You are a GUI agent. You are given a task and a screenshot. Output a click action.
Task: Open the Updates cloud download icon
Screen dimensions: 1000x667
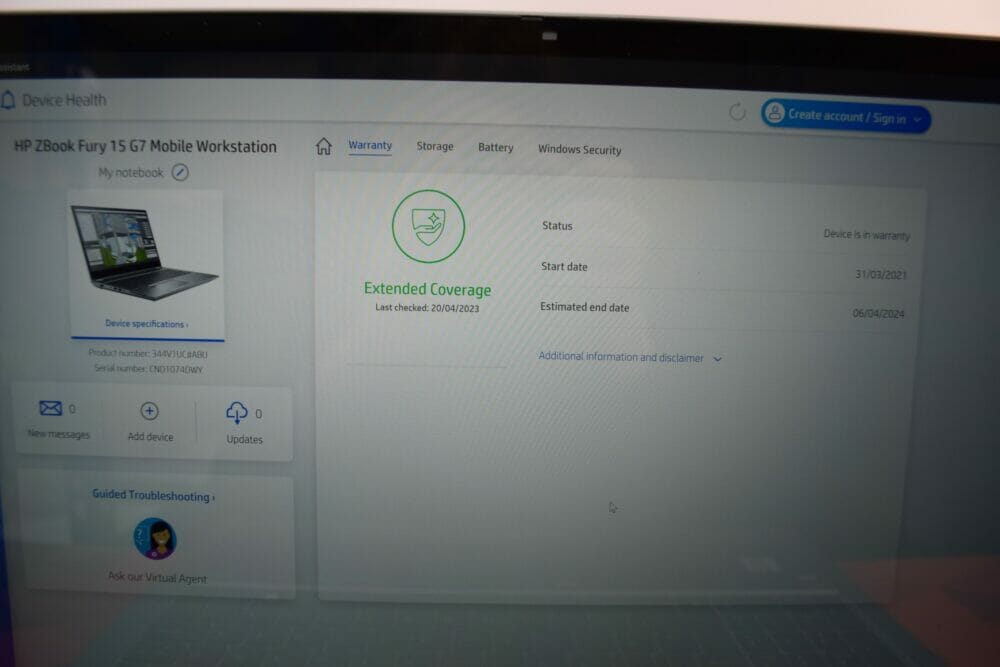(237, 413)
